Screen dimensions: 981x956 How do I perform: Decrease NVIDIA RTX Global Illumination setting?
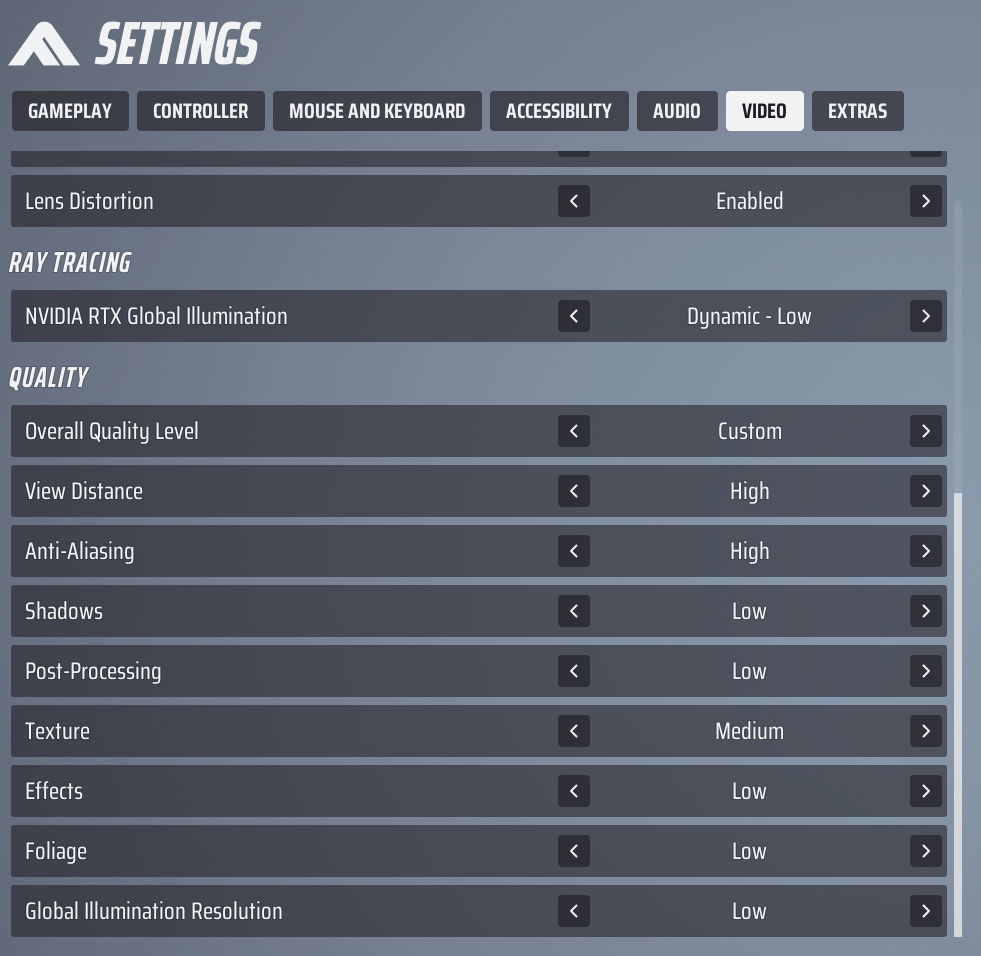(x=574, y=316)
